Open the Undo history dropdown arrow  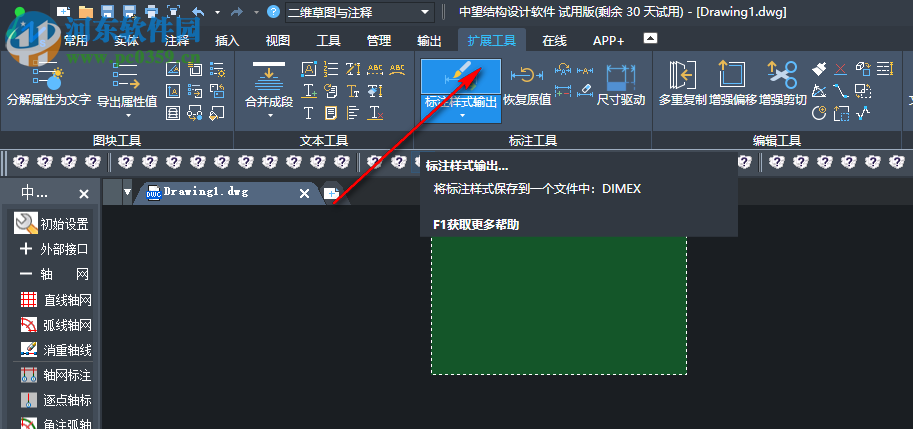pyautogui.click(x=217, y=12)
